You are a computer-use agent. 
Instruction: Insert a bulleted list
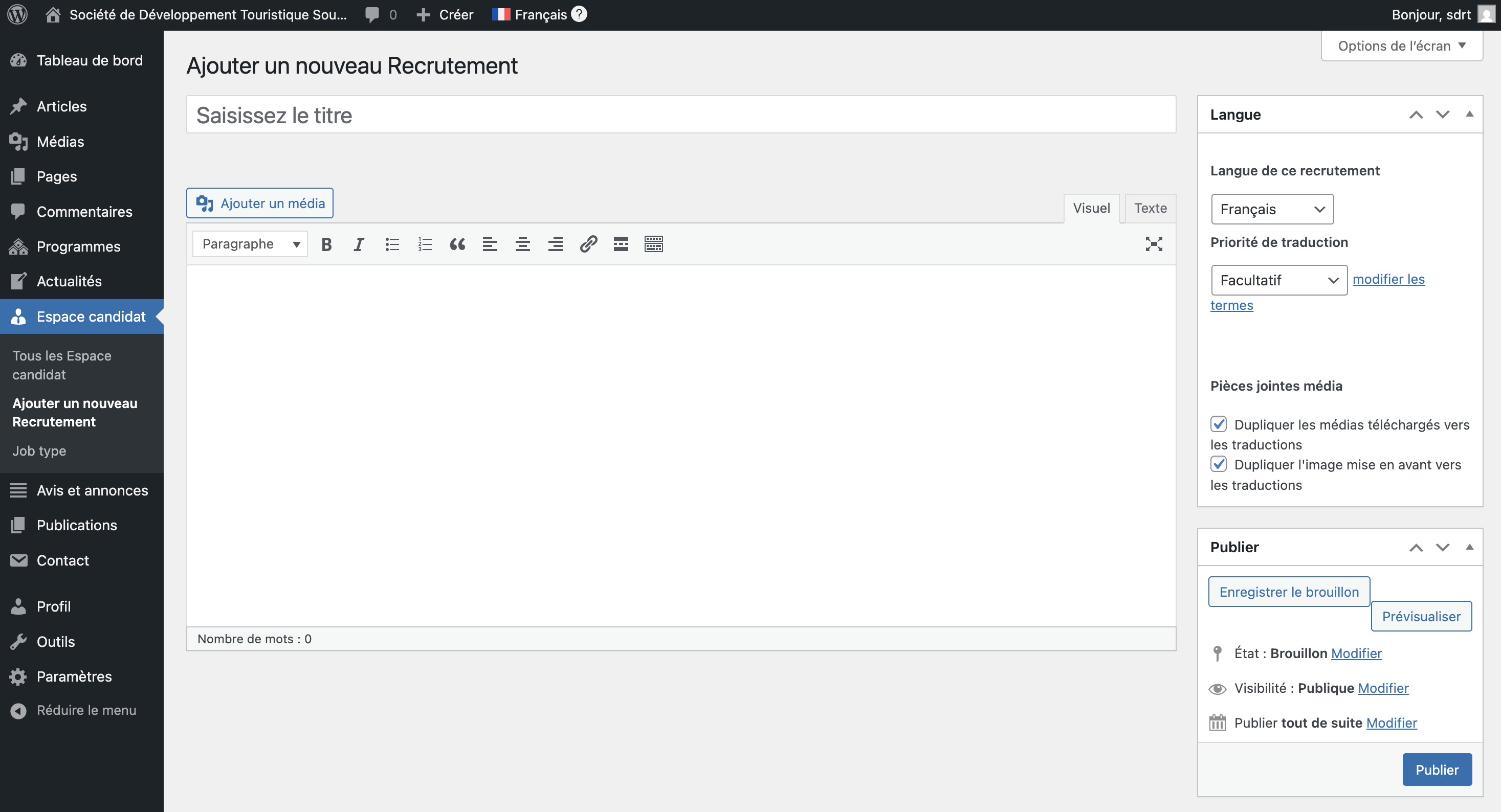392,244
